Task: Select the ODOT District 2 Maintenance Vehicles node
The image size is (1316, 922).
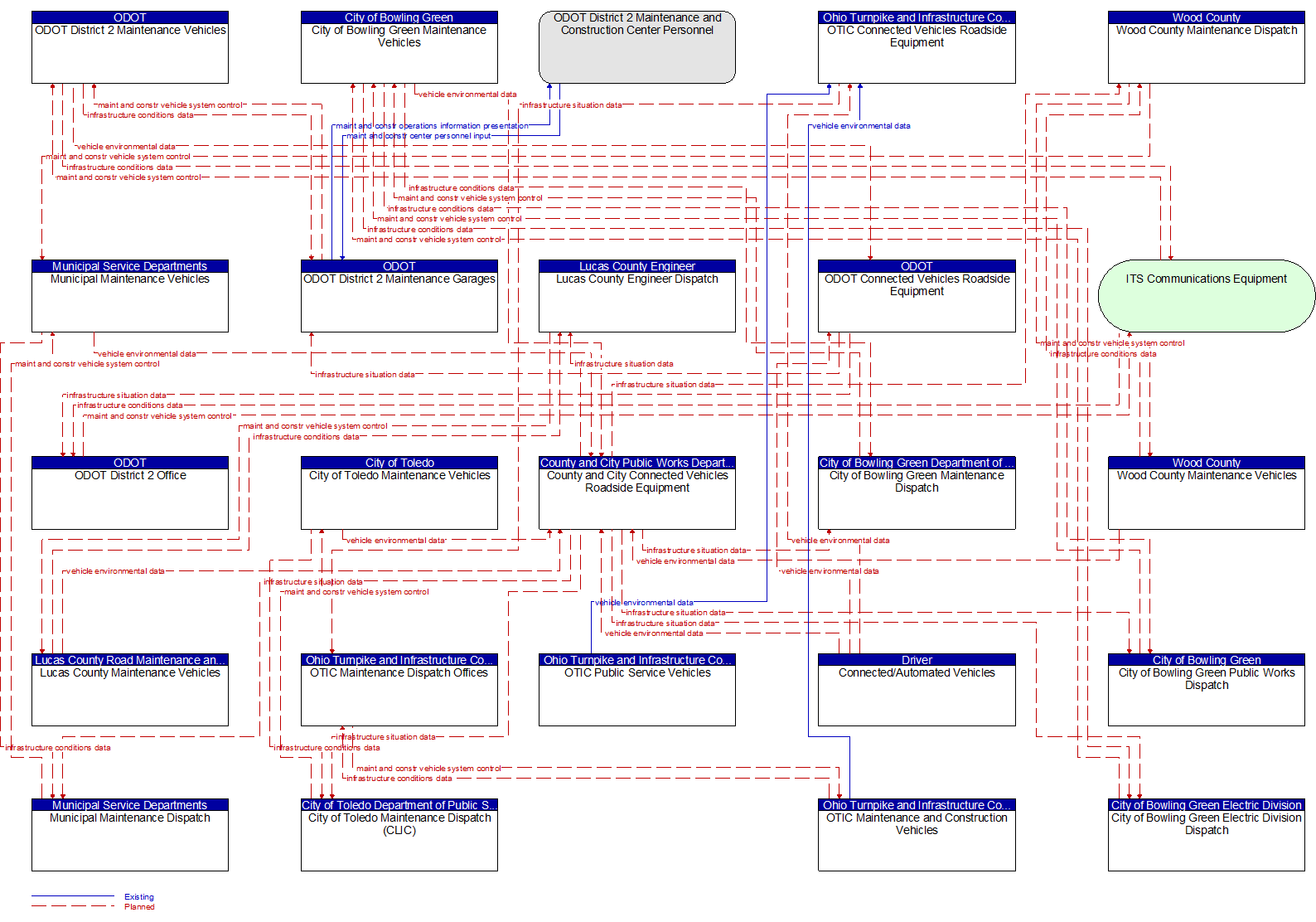Action: [130, 47]
